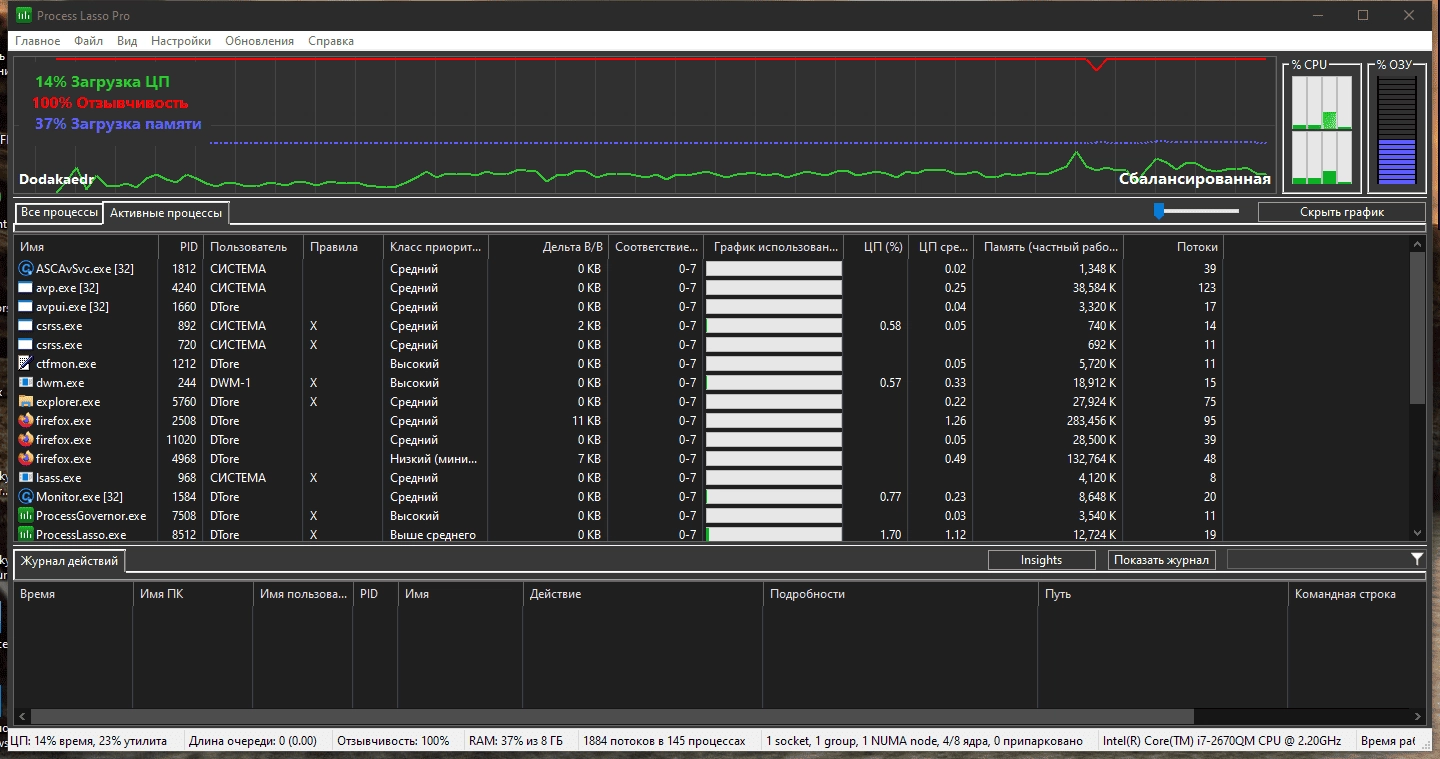The image size is (1440, 759).
Task: Click Показать журнал button
Action: click(x=1162, y=560)
